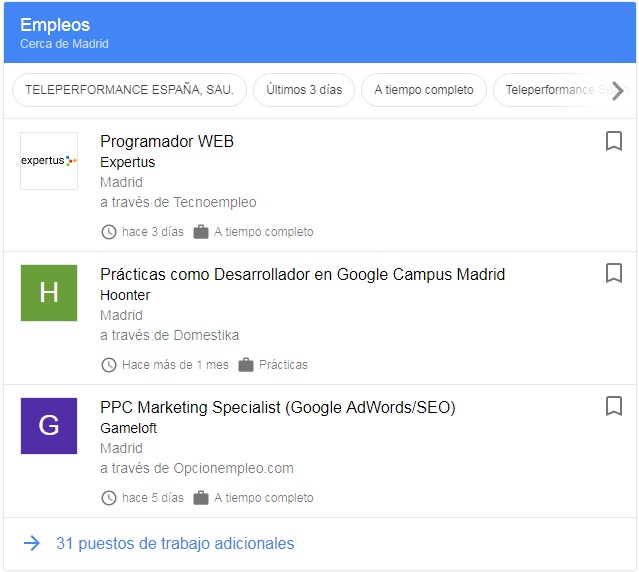Image resolution: width=639 pixels, height=572 pixels.
Task: Open Prácticas como Desarrollador en Google Campus listing
Action: click(x=302, y=274)
